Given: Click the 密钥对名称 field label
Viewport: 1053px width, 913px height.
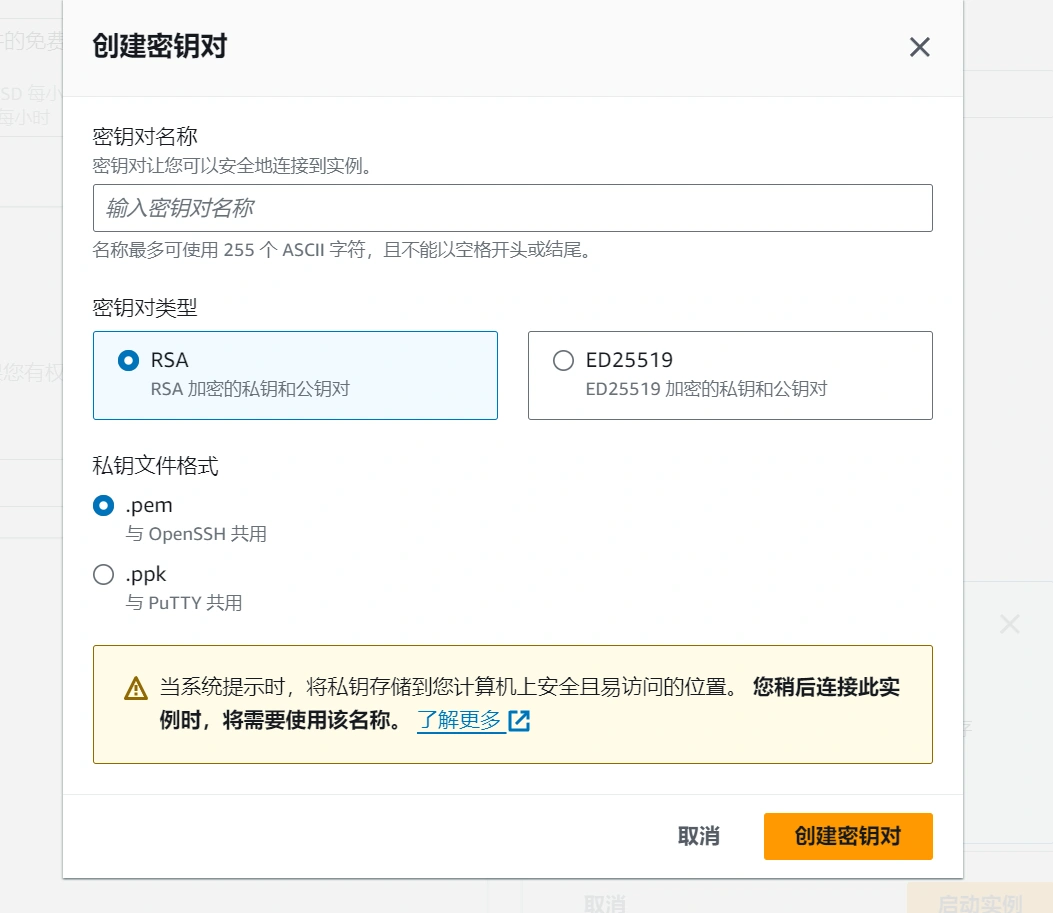Looking at the screenshot, I should click(145, 137).
